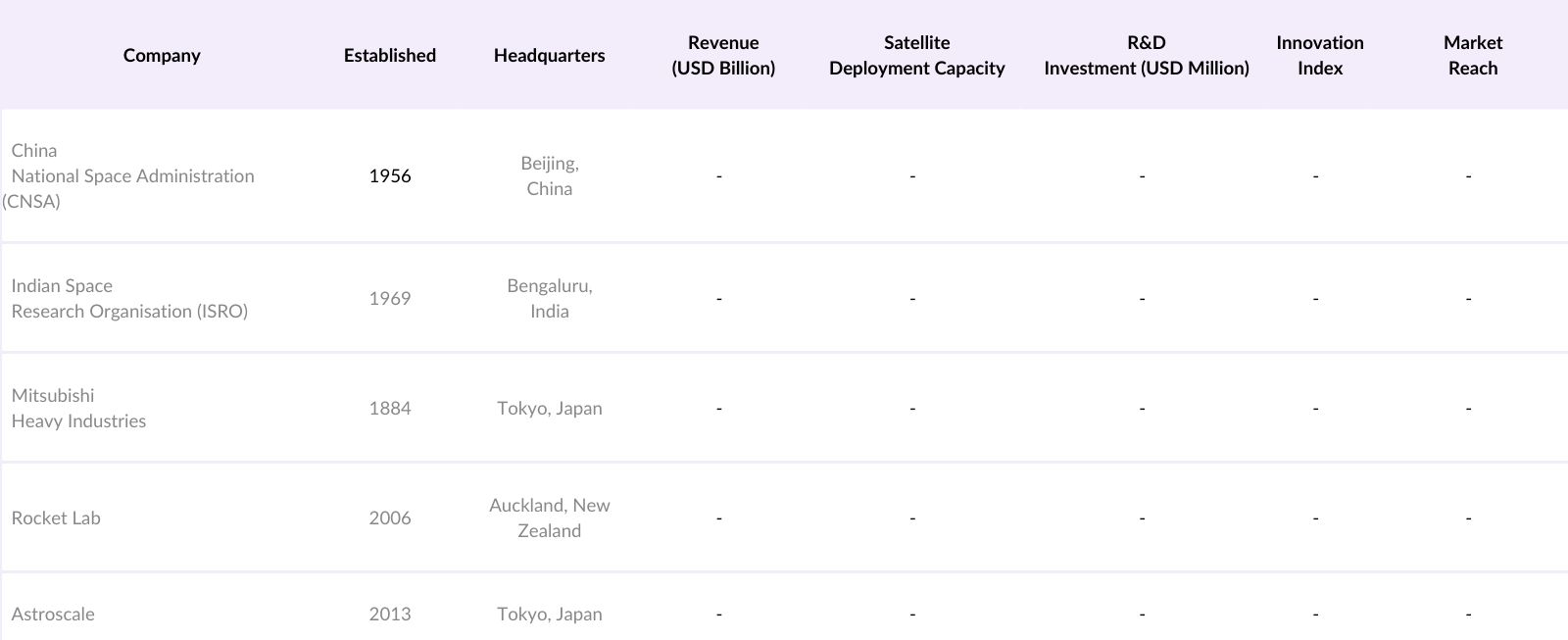The image size is (1568, 640).
Task: Click the Mitsubishi Heavy Industries company cell
Action: [x=78, y=409]
